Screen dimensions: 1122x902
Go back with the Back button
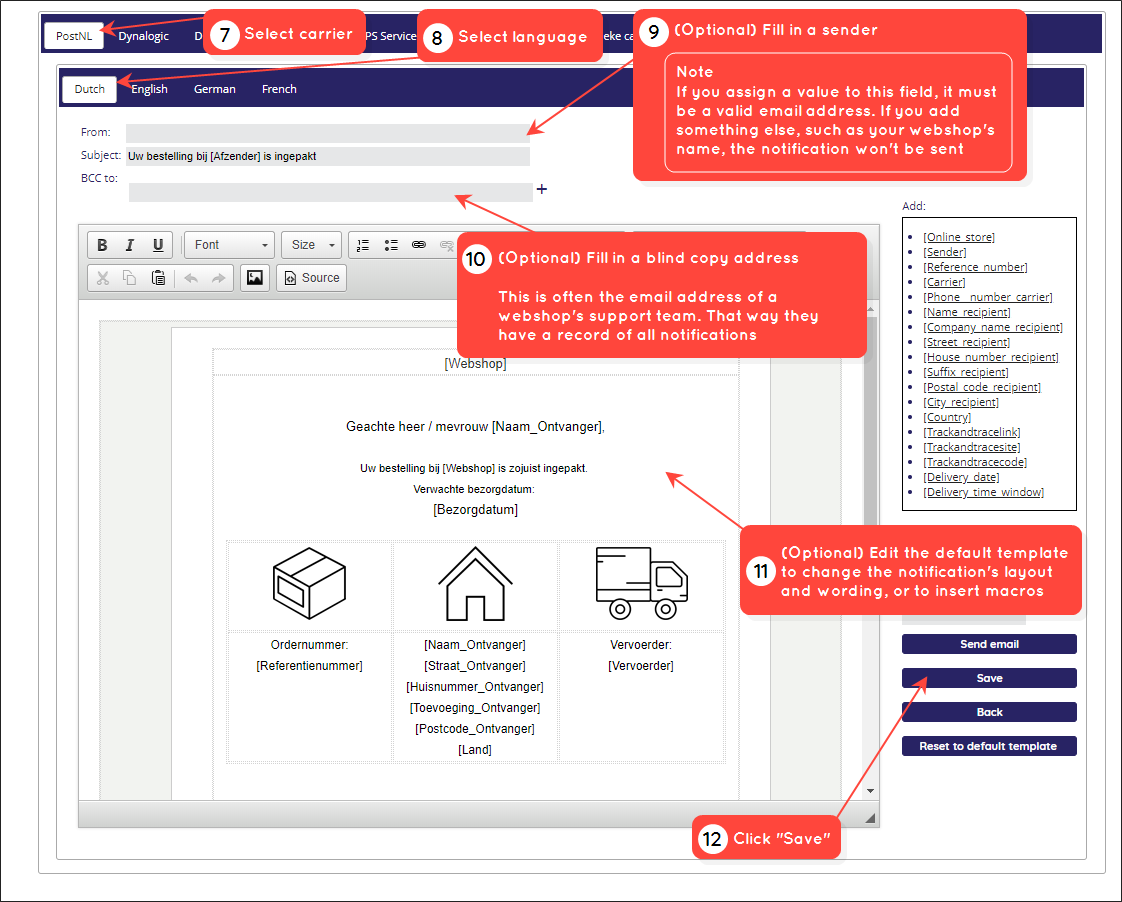(989, 712)
